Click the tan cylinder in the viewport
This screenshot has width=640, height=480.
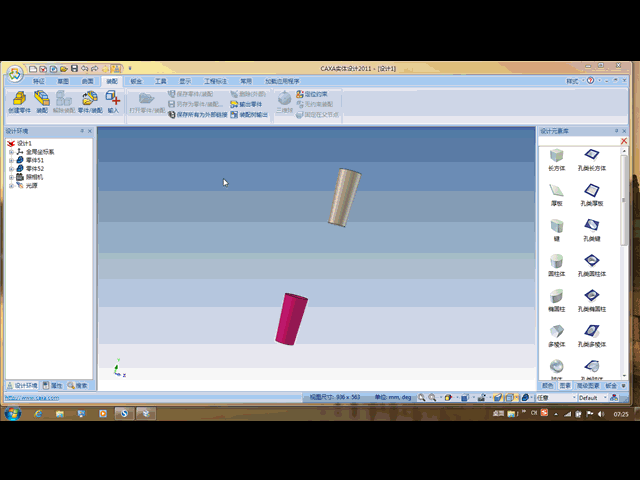coord(345,198)
